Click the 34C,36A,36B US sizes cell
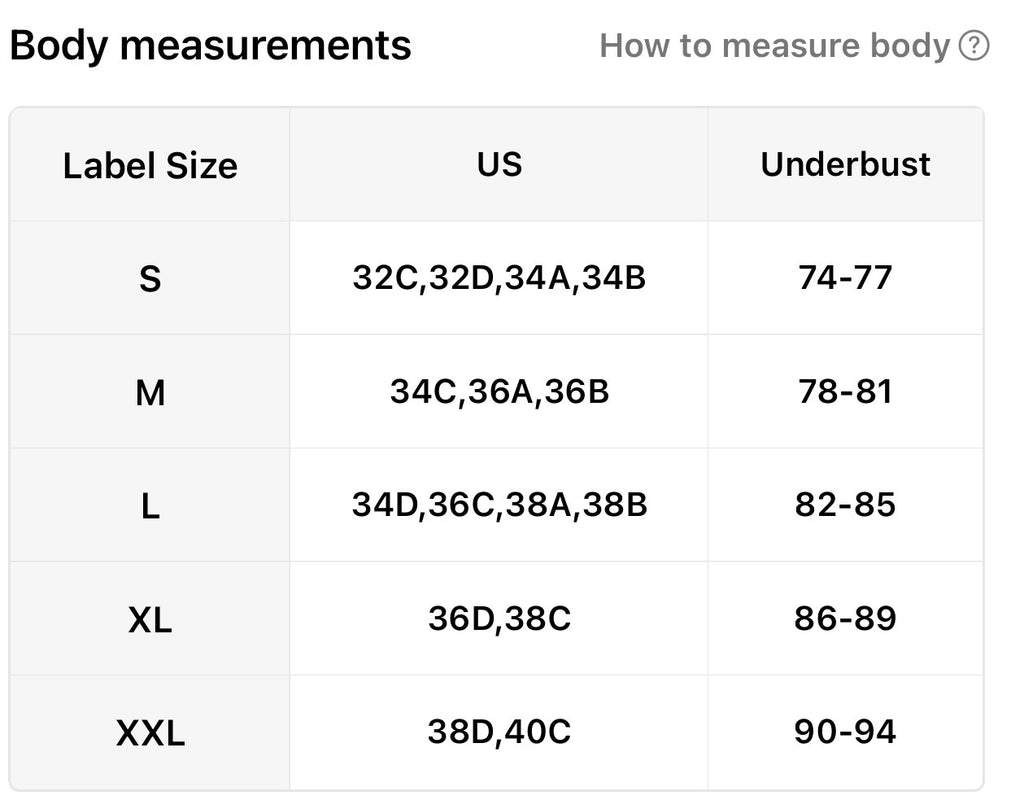 pyautogui.click(x=499, y=391)
